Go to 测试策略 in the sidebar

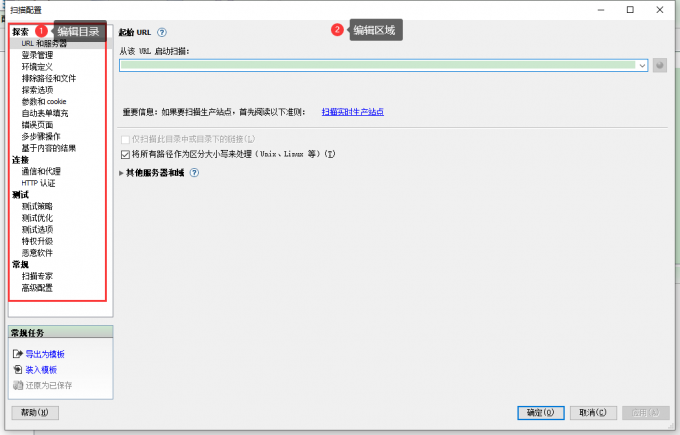[37, 206]
